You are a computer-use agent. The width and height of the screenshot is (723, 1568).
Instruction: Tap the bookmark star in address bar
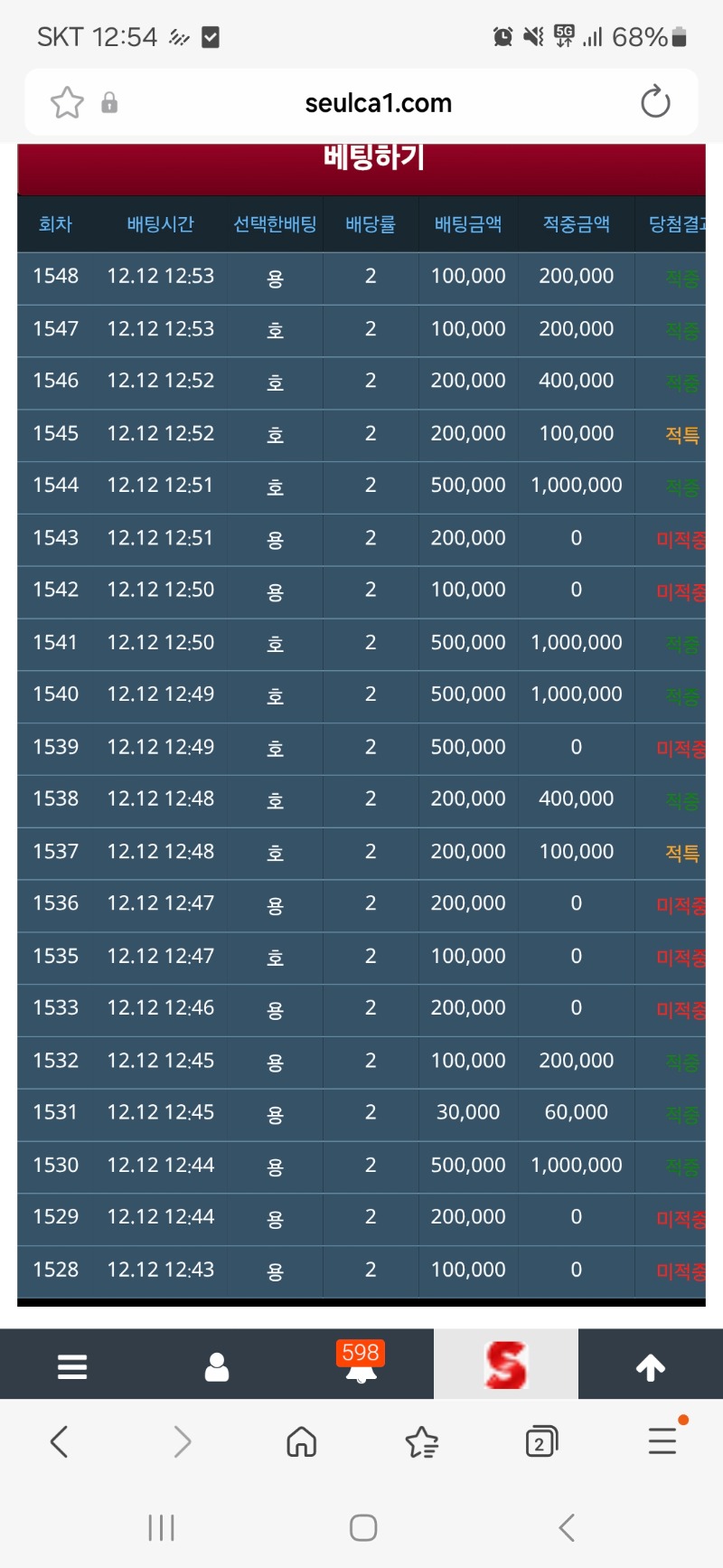point(67,103)
